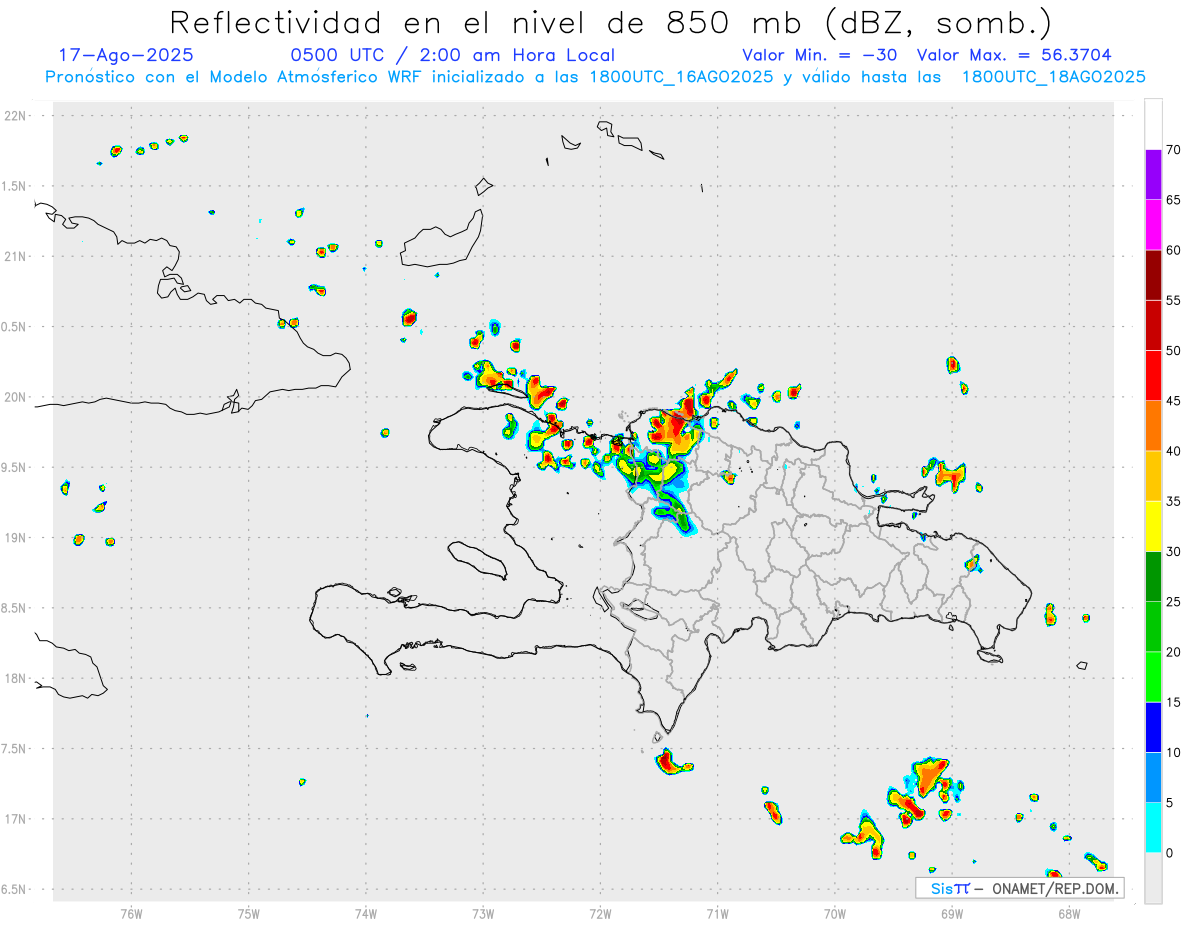The width and height of the screenshot is (1200, 927).
Task: Select the bright red 45–50 dBZ legend segment
Action: 1153,375
